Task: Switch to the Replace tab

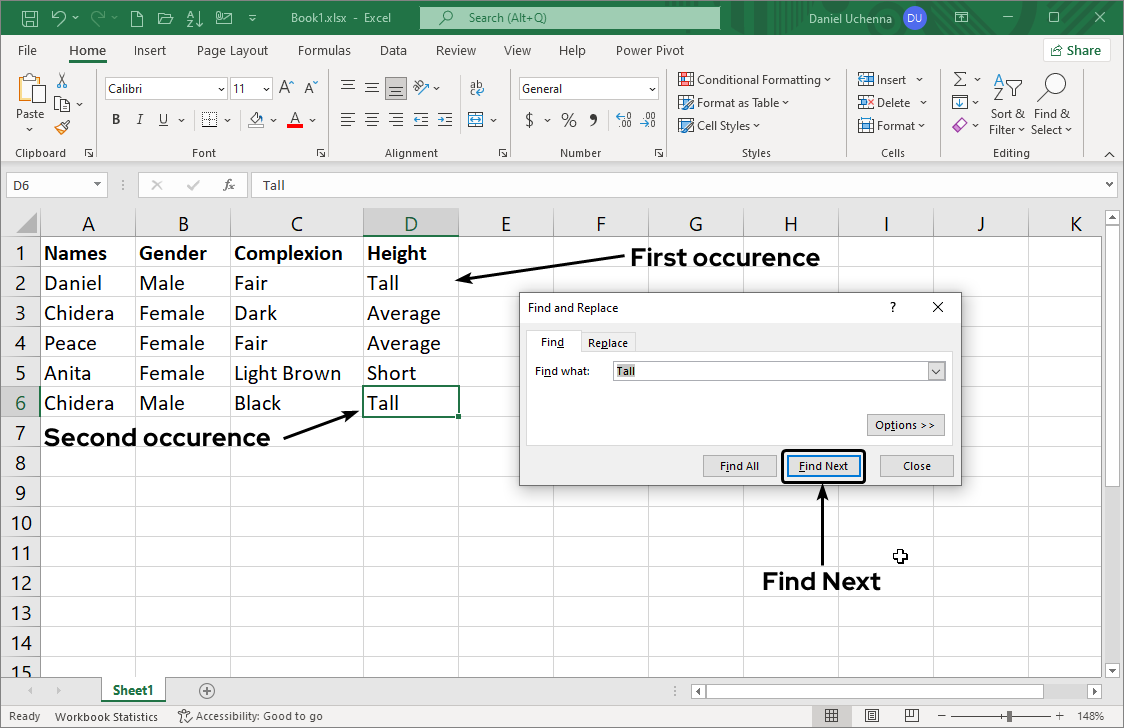Action: click(608, 343)
